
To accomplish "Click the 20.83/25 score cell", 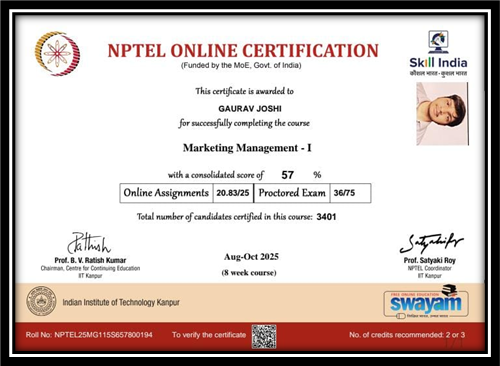I will (233, 193).
